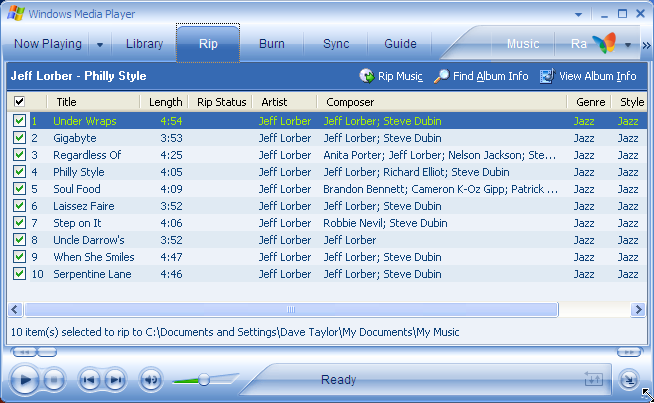Click the Artist column header
This screenshot has height=403, width=654.
coord(284,102)
